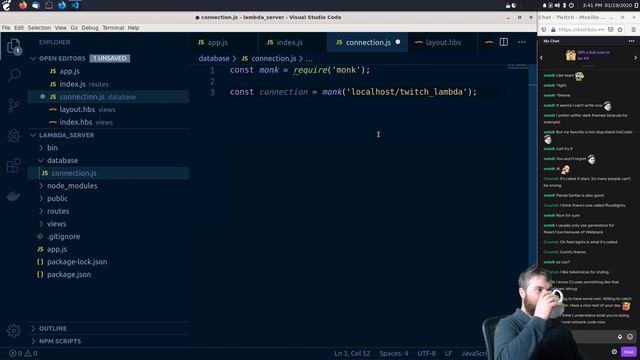The width and height of the screenshot is (640, 360).
Task: Click the Visual Studio Code icon in the top panel
Action: pyautogui.click(x=75, y=5)
